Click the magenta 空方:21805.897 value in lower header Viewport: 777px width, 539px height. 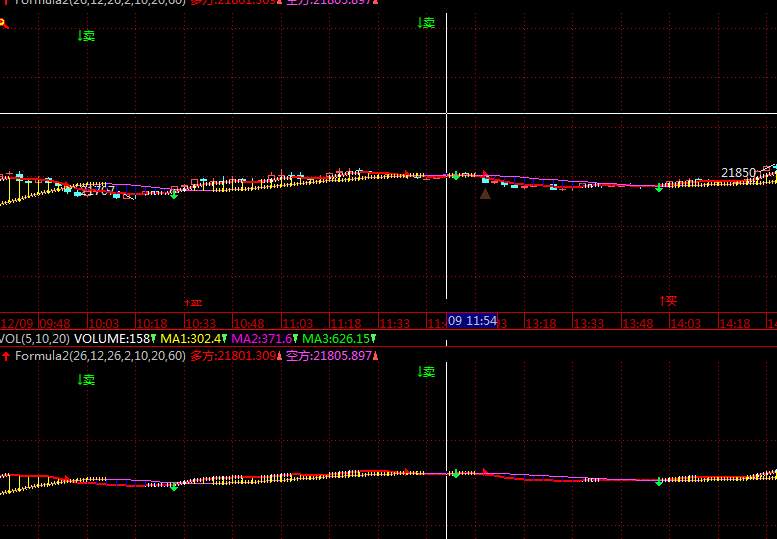tap(329, 356)
